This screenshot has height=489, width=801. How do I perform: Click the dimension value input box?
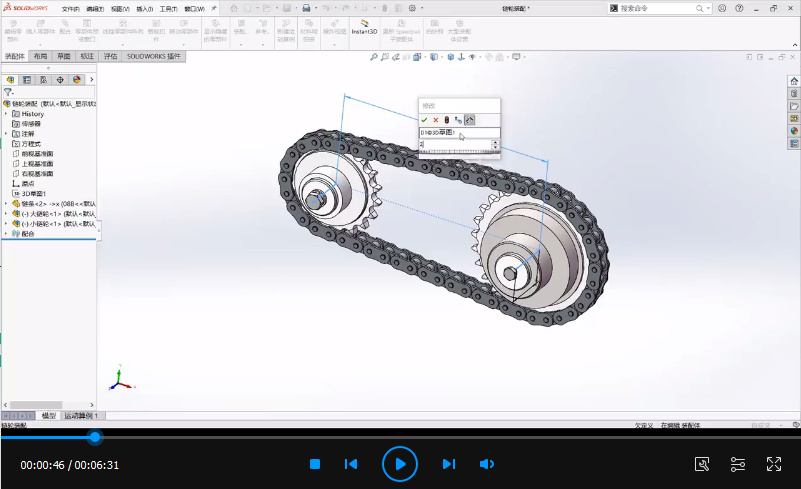[455, 145]
